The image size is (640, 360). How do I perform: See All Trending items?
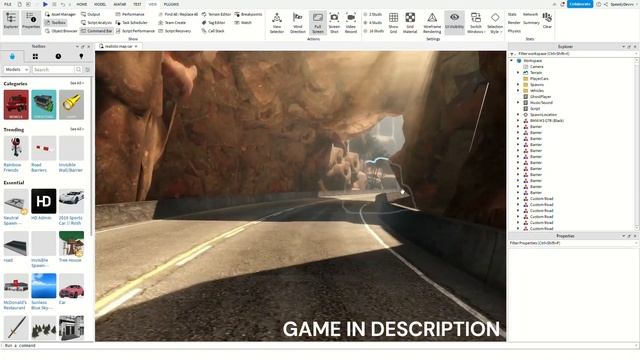tap(77, 129)
